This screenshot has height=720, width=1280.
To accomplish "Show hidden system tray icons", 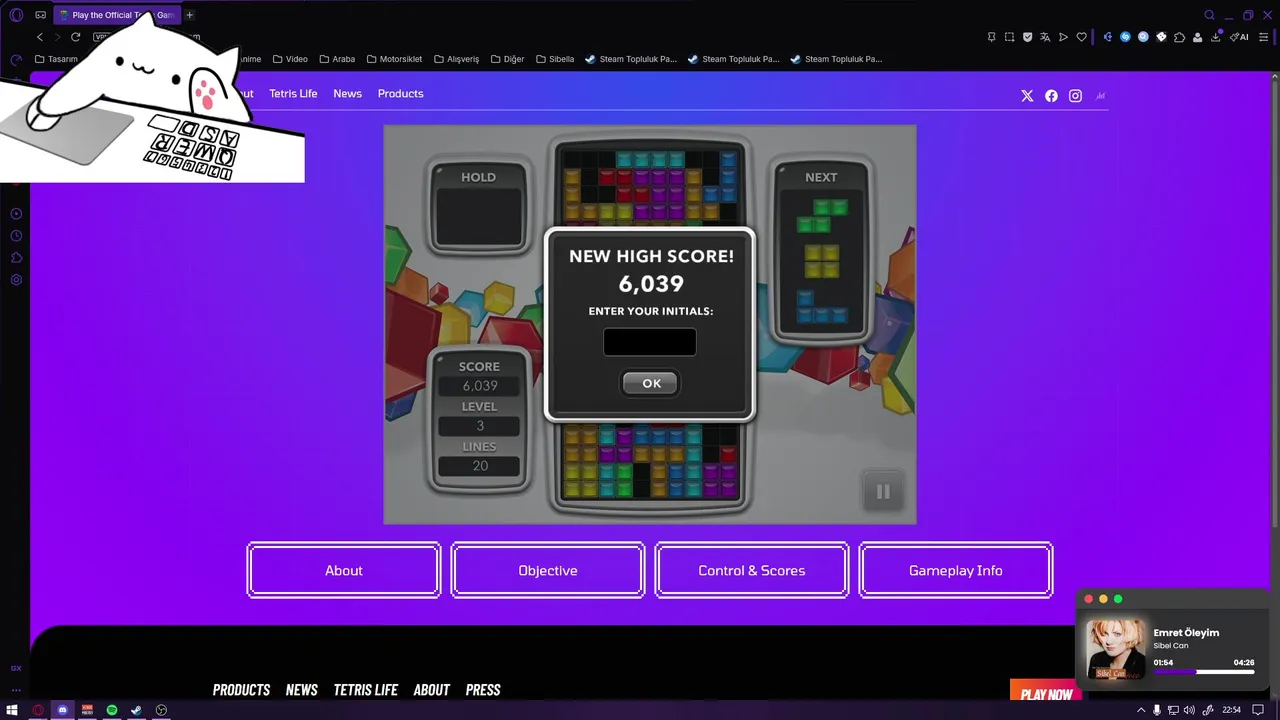I will (1141, 710).
